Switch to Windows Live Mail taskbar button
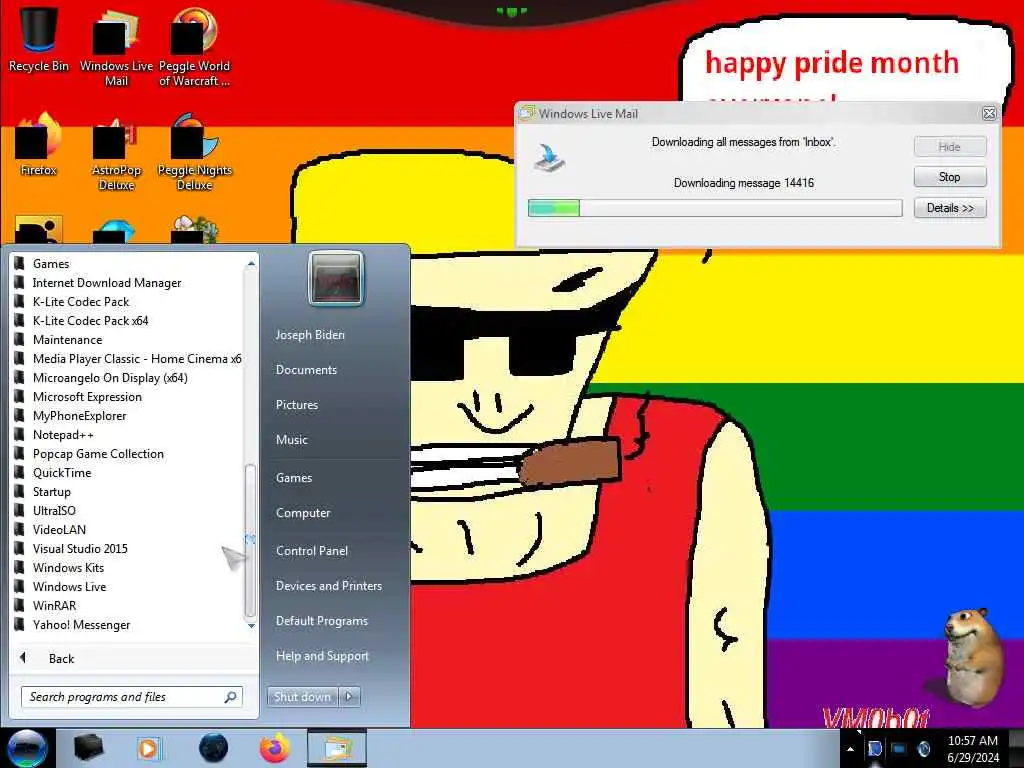1024x768 pixels. coord(337,748)
